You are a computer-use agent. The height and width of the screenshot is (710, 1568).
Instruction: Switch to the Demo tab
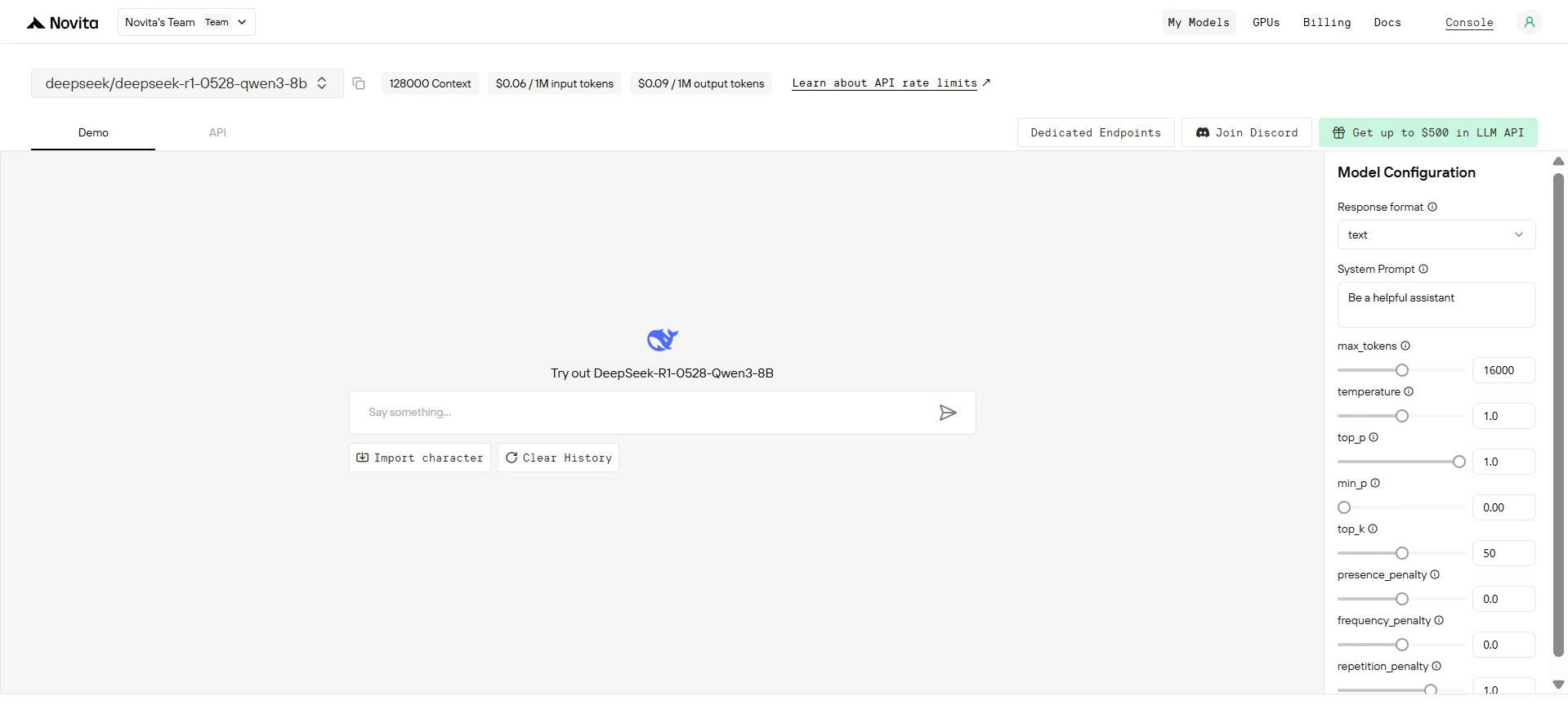[93, 132]
